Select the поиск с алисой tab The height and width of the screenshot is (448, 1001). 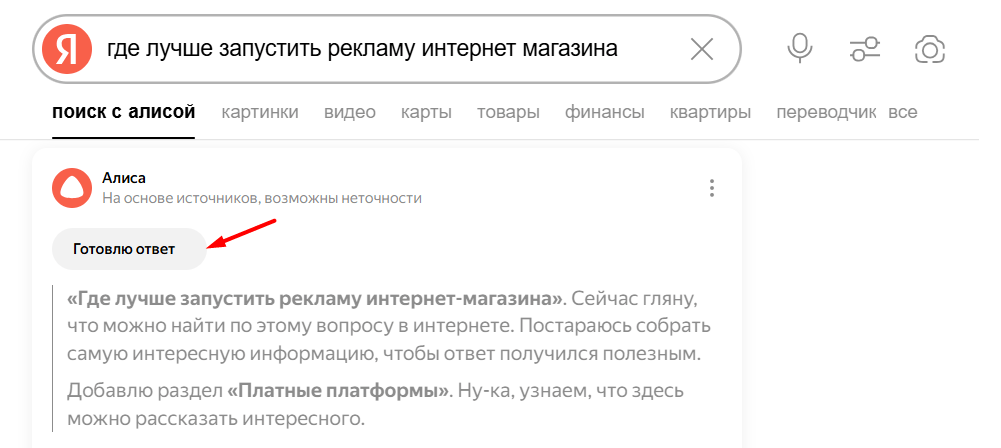[x=124, y=112]
